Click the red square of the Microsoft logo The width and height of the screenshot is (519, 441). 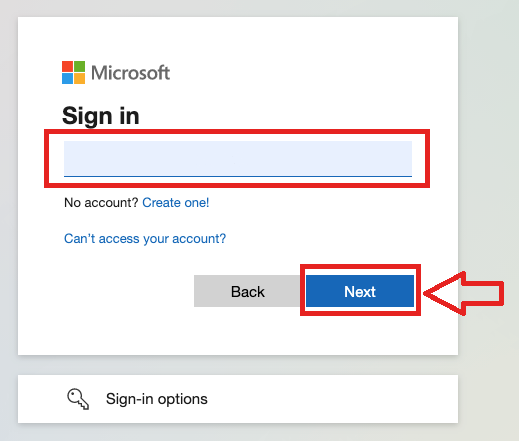[67, 66]
